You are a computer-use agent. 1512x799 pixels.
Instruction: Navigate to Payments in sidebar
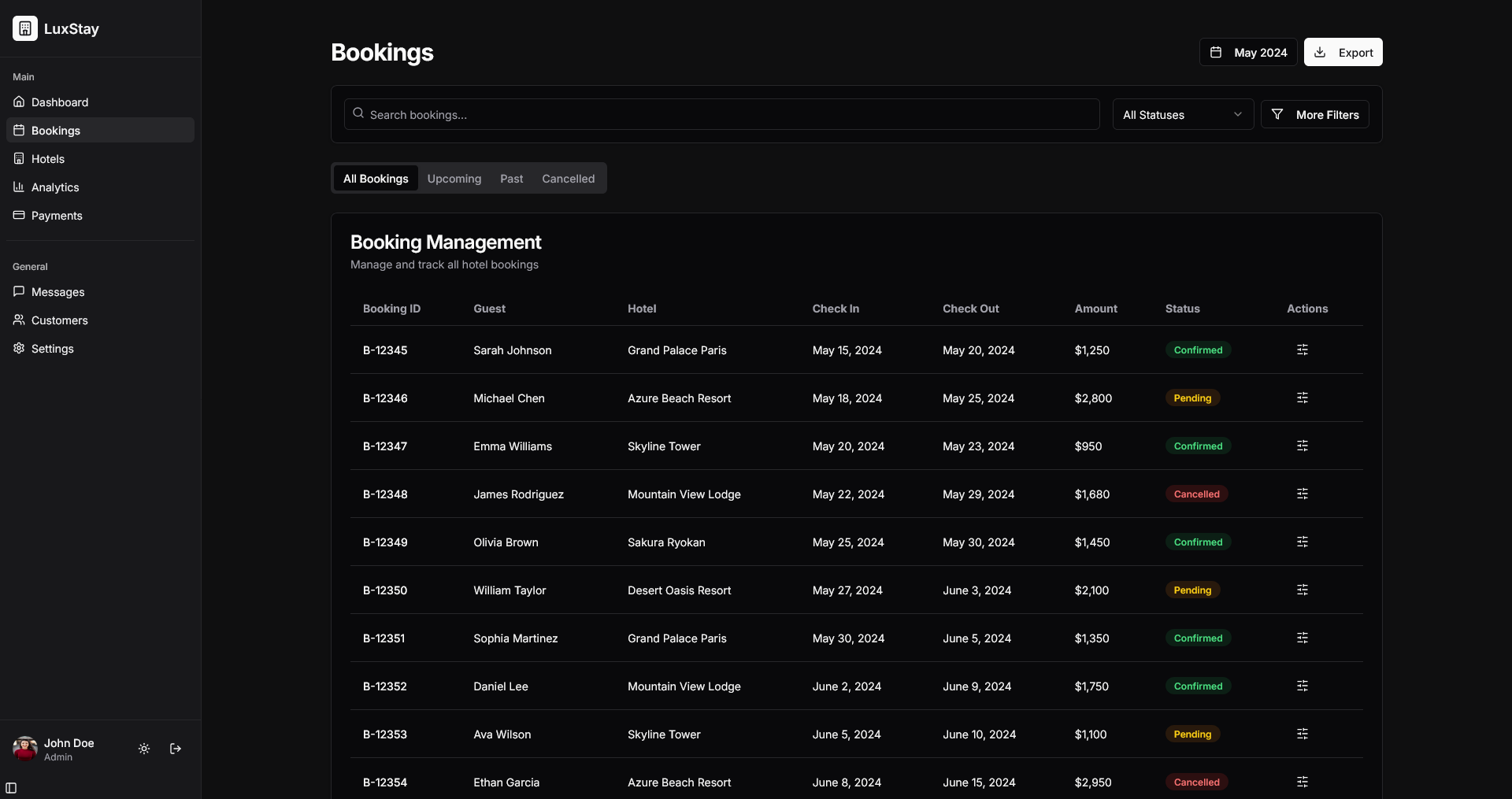click(x=100, y=215)
